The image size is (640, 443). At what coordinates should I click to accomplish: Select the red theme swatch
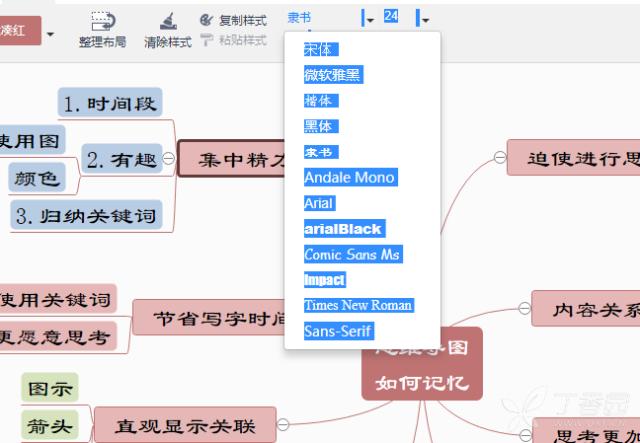point(20,30)
